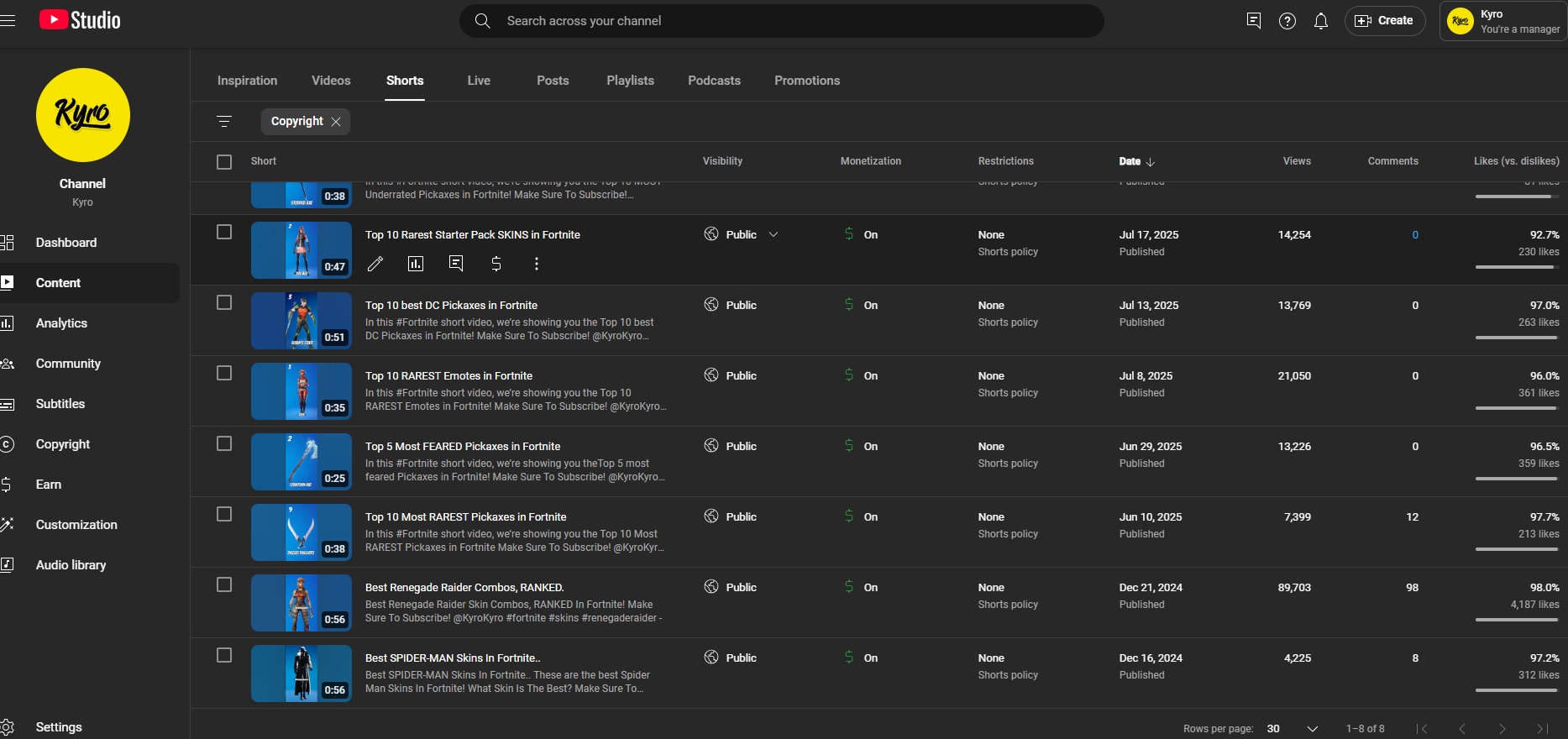Screen dimensions: 1568x739
Task: Go to the previous page of results
Action: pyautogui.click(x=1462, y=729)
